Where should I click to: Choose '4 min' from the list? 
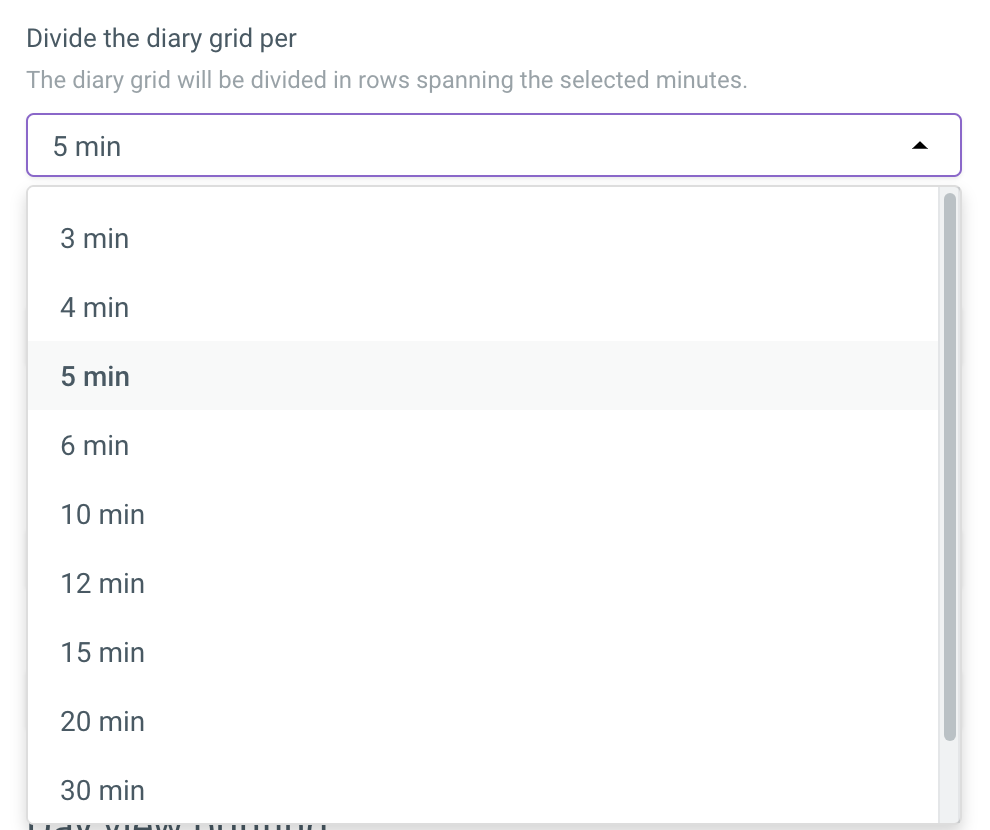(95, 308)
